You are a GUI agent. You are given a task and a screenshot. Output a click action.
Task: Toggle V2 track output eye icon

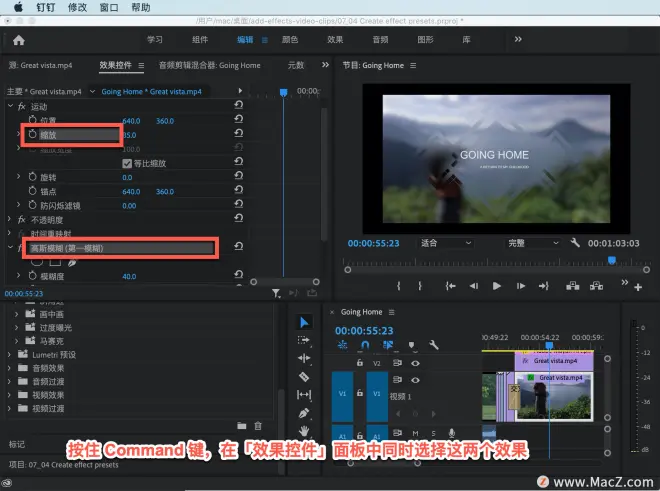pos(415,363)
